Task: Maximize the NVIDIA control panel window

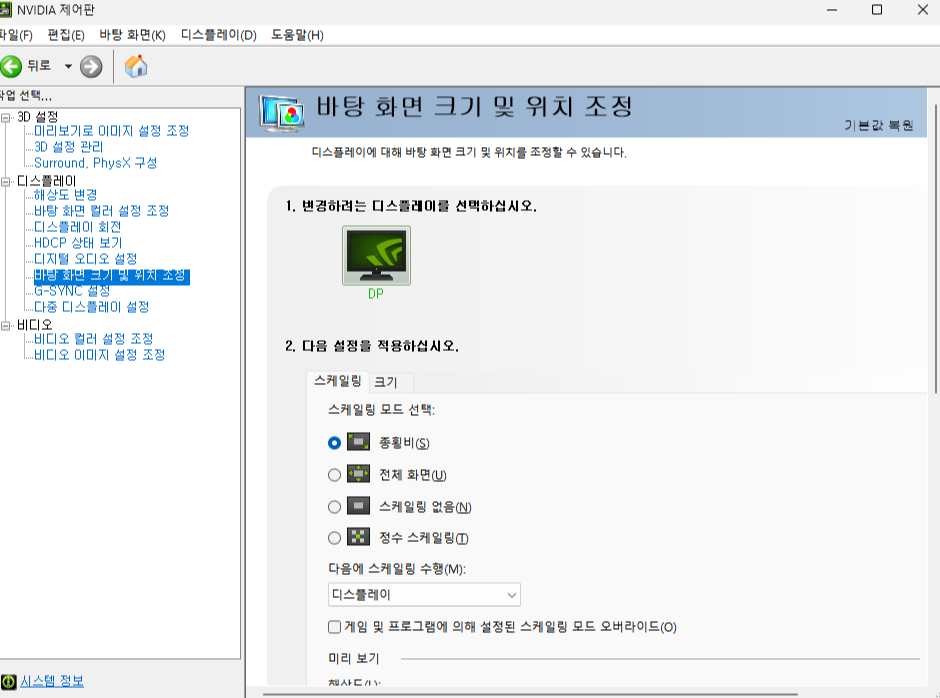Action: click(x=877, y=10)
